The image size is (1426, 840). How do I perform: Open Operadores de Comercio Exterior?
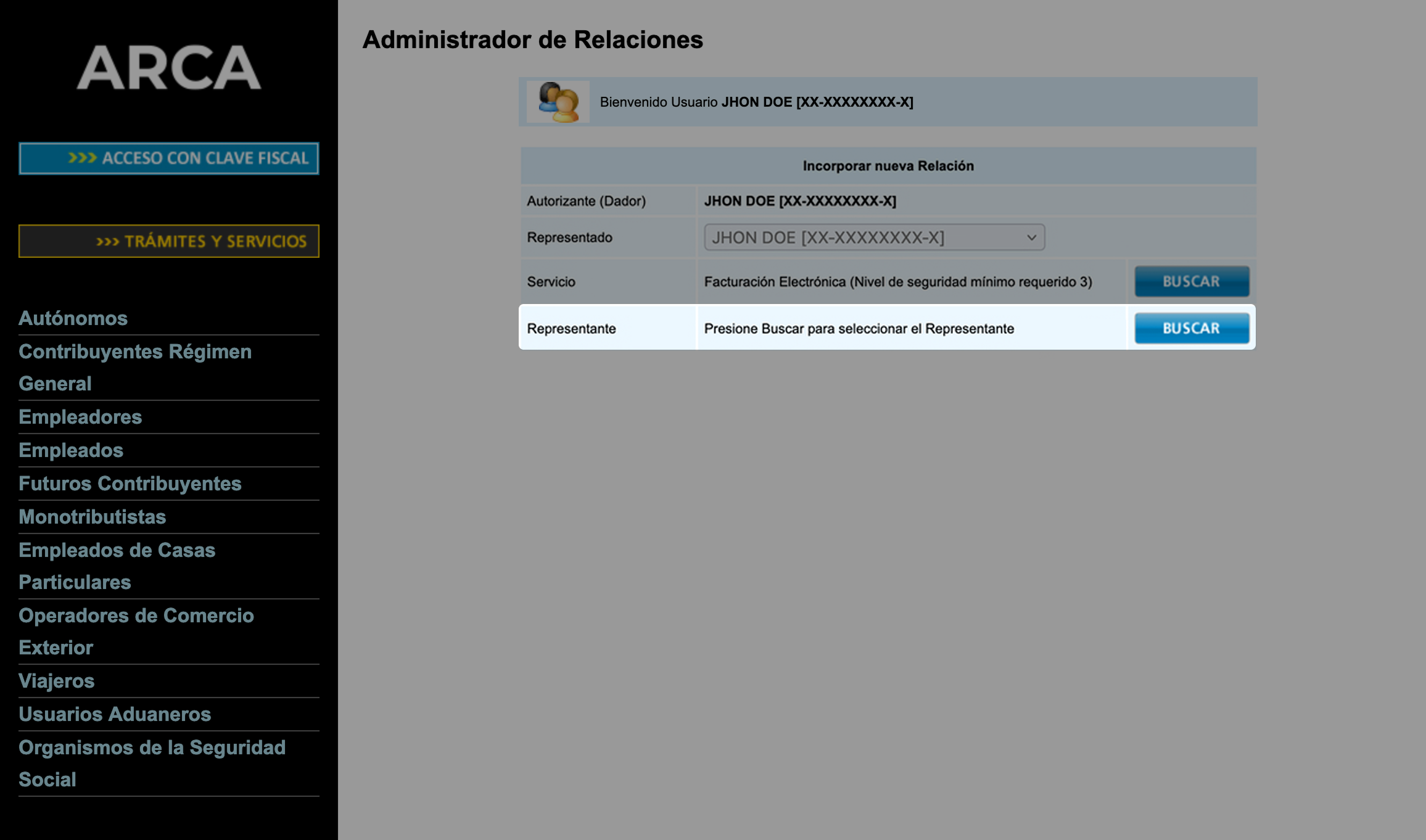[136, 631]
